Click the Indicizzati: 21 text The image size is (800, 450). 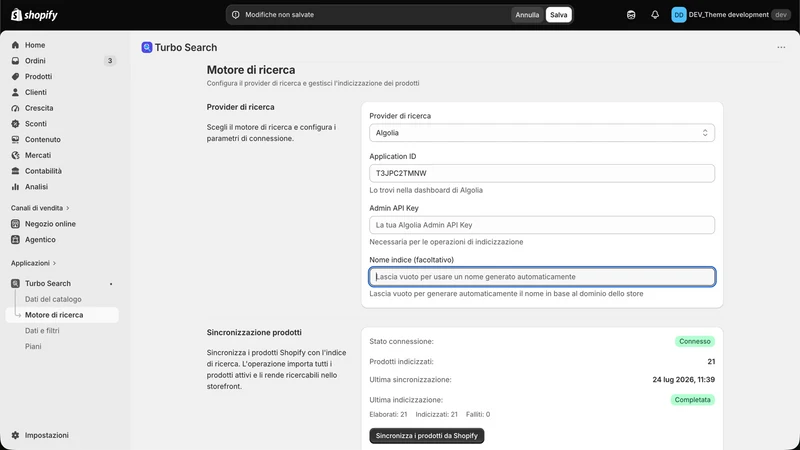tap(436, 414)
